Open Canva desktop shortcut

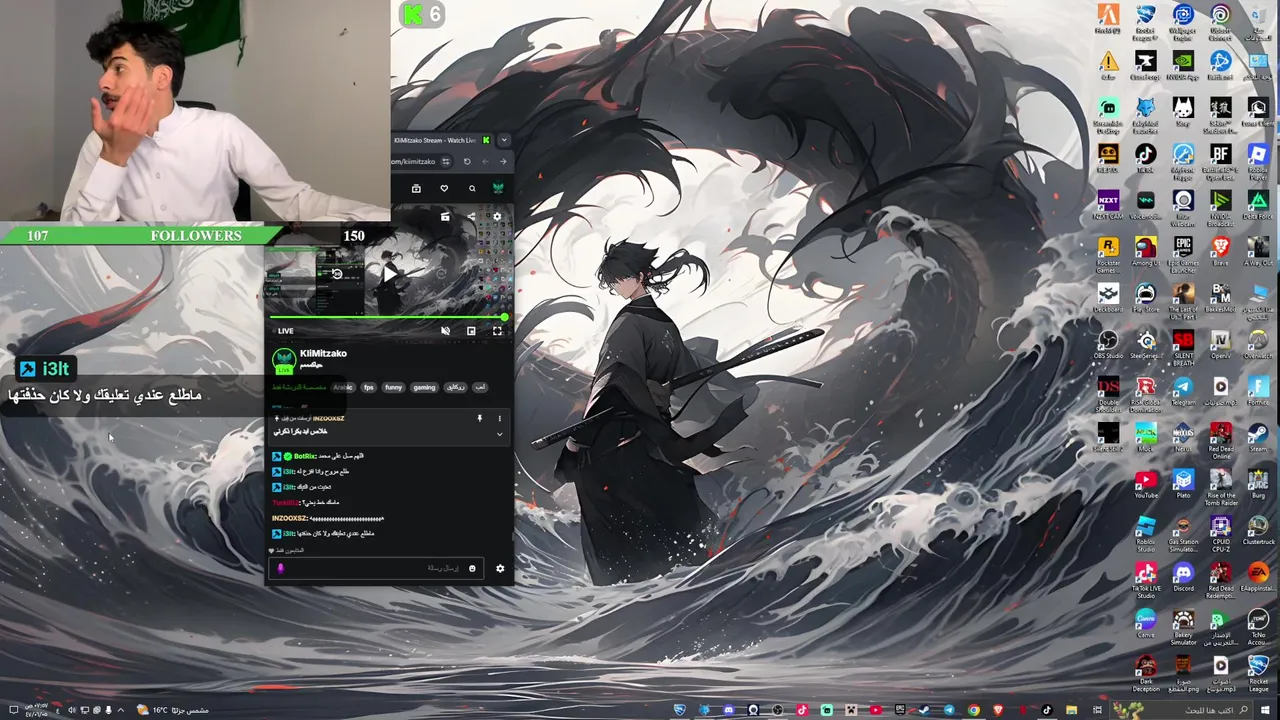tap(1146, 624)
